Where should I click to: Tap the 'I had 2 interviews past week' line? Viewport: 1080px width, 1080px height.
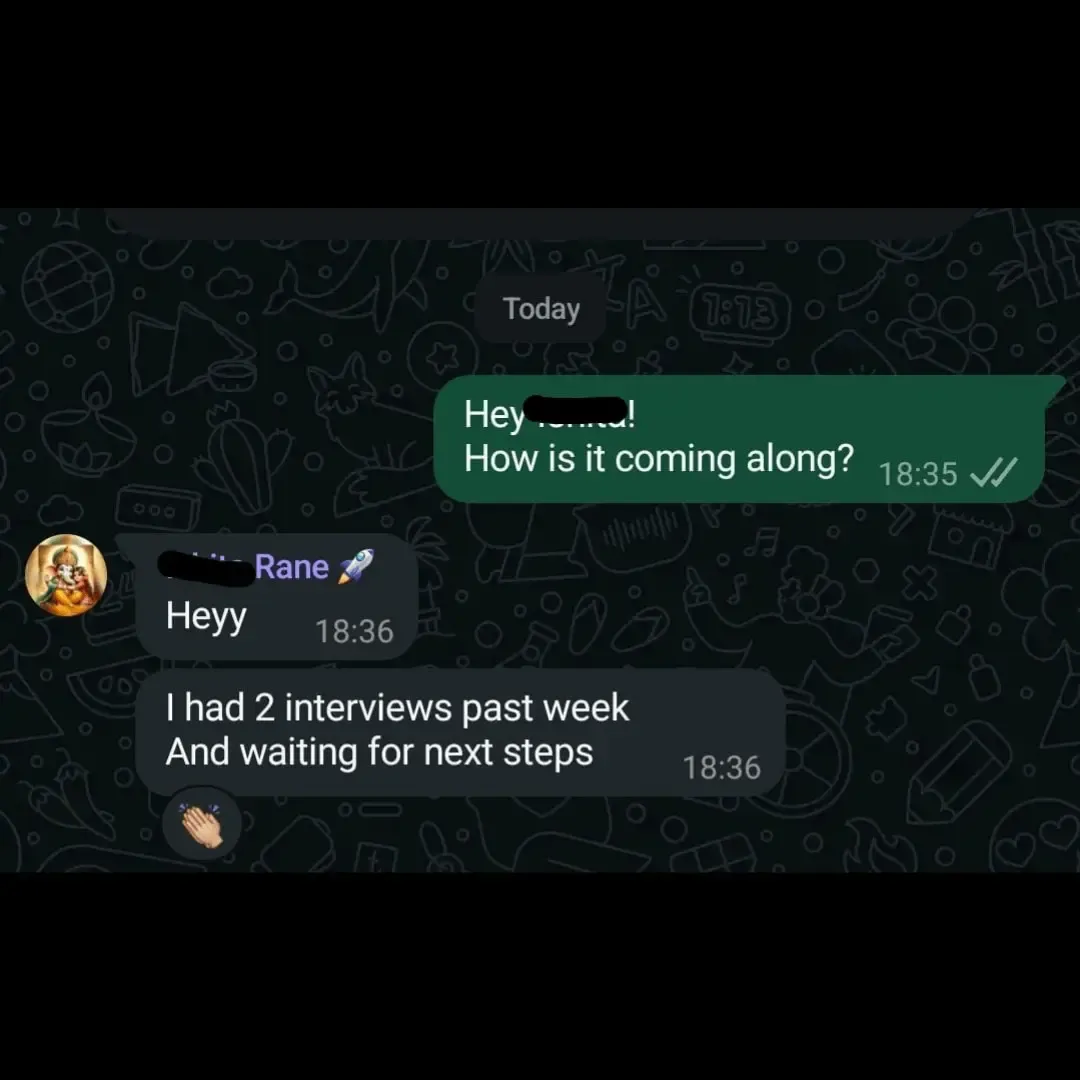pos(397,708)
